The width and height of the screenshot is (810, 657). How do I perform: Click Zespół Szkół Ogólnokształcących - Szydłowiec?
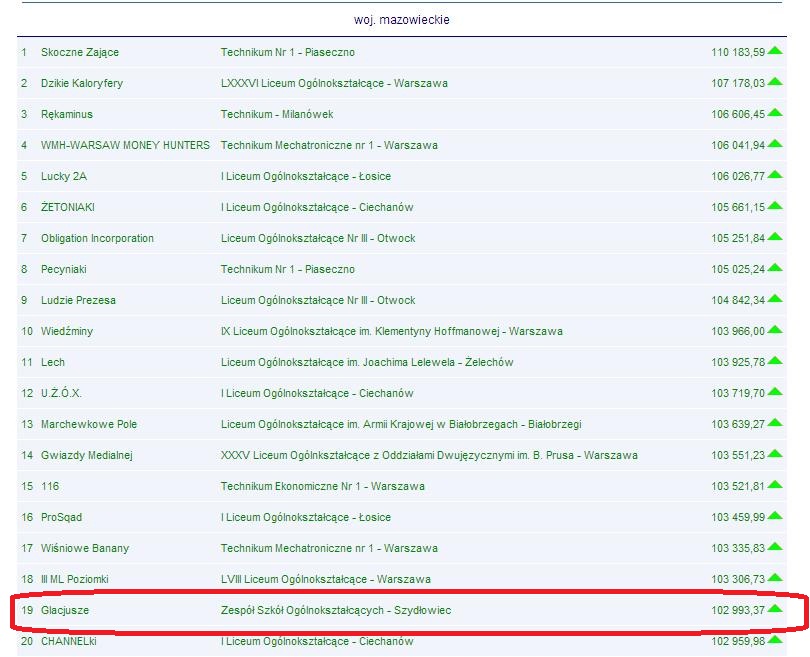coord(336,610)
